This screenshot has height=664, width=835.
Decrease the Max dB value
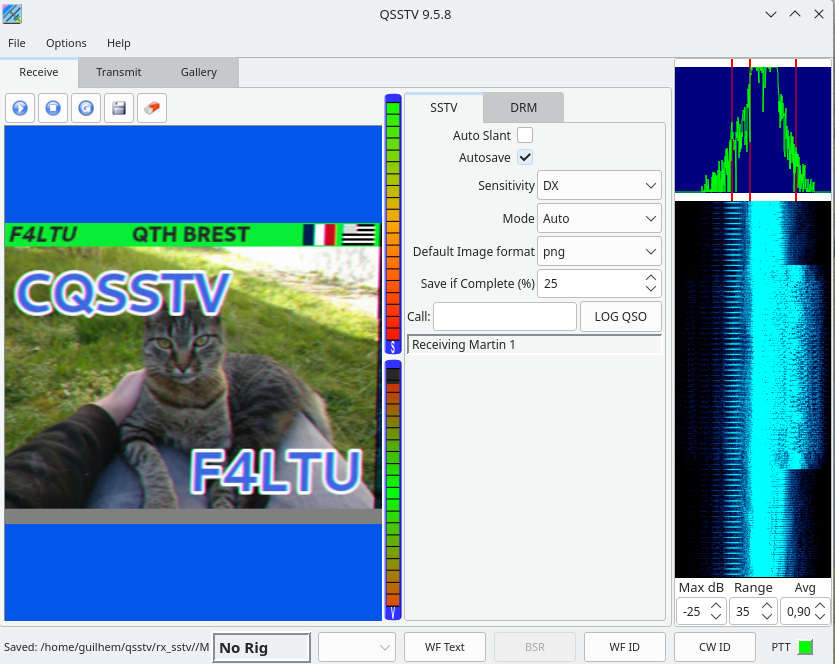pyautogui.click(x=716, y=617)
